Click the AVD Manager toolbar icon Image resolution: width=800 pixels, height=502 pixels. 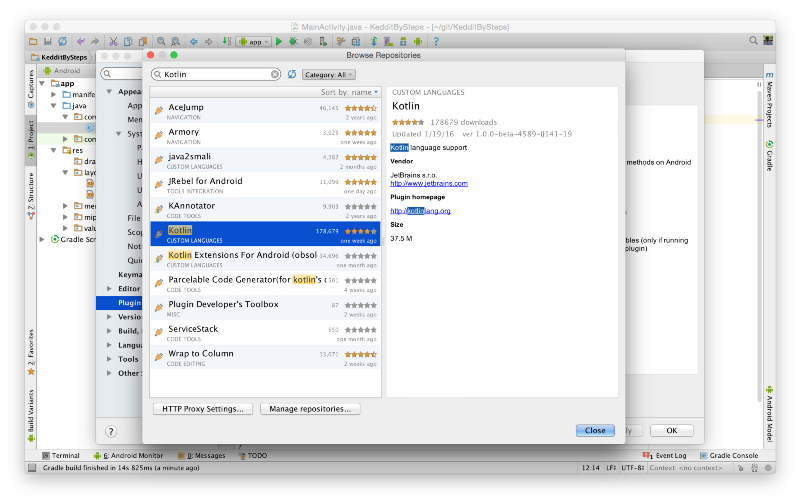389,41
